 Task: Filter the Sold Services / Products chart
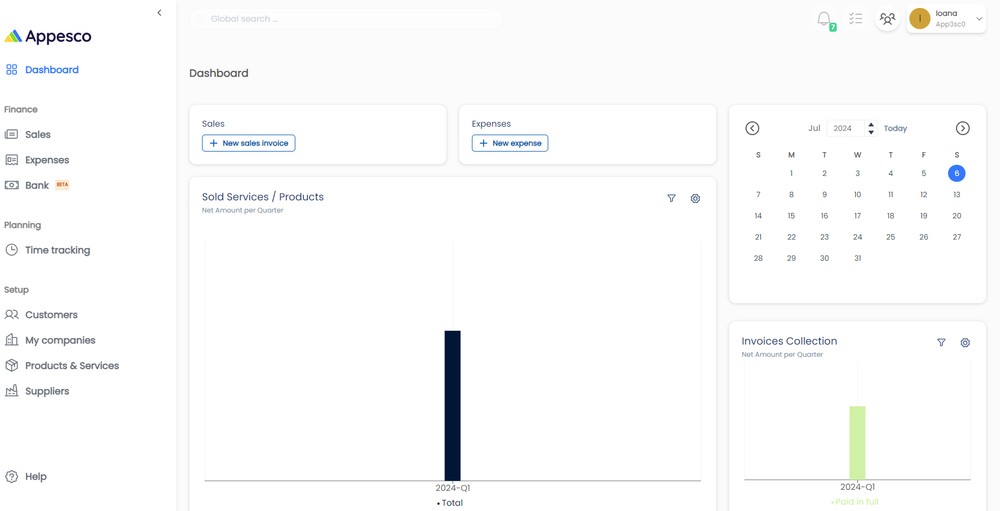[x=671, y=198]
